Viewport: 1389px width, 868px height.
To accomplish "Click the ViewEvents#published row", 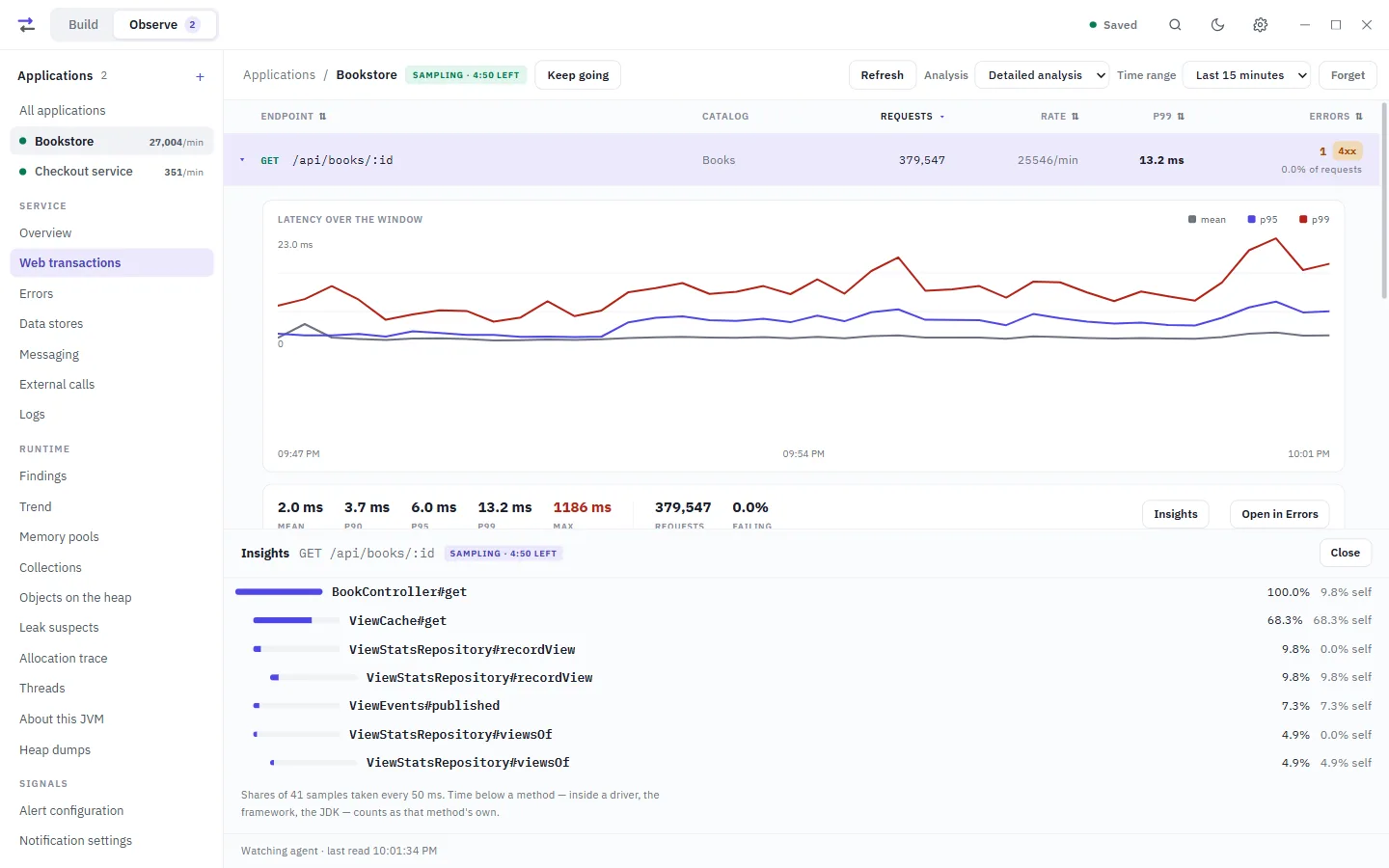I will coord(803,706).
